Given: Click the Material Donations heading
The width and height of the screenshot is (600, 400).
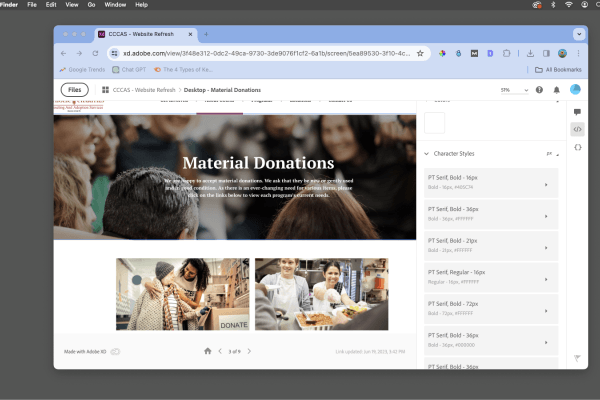Looking at the screenshot, I should click(258, 163).
